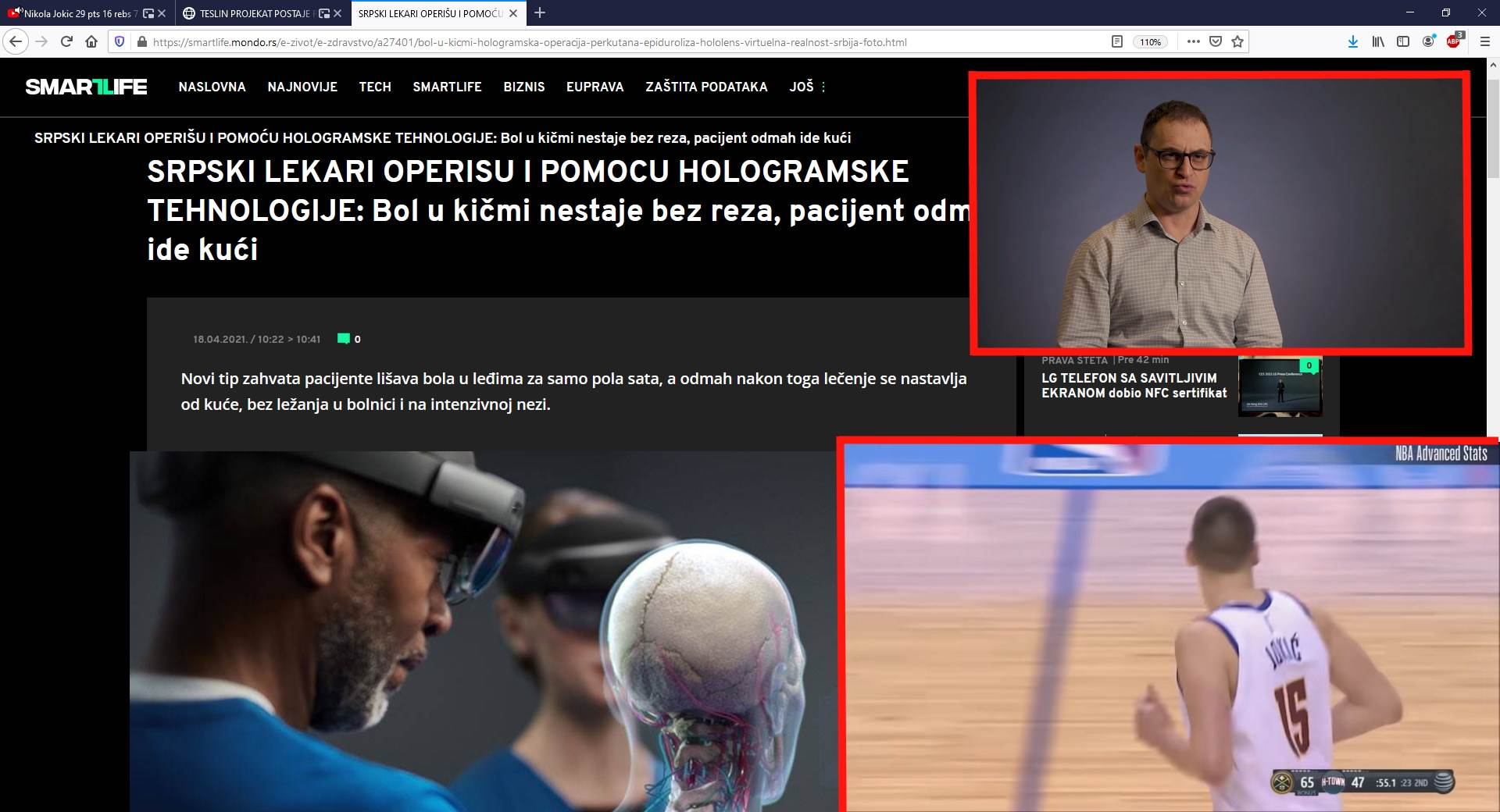The image size is (1500, 812).
Task: Select the TECH menu item
Action: pos(375,87)
